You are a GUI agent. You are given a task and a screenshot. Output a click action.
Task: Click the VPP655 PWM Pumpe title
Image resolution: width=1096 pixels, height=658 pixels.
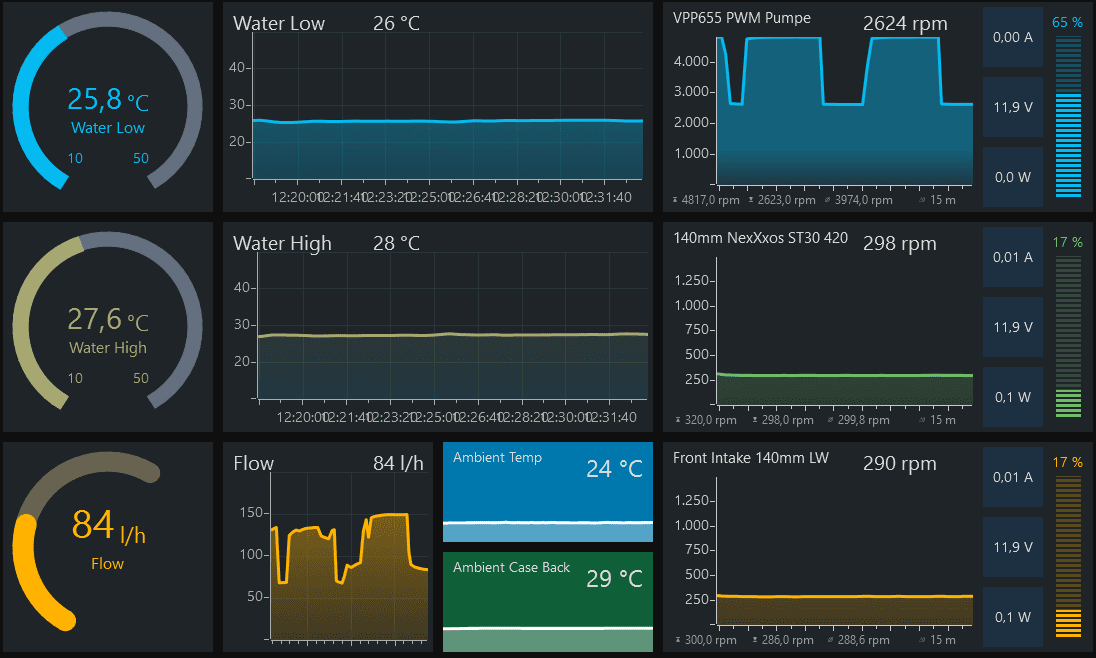pyautogui.click(x=742, y=18)
